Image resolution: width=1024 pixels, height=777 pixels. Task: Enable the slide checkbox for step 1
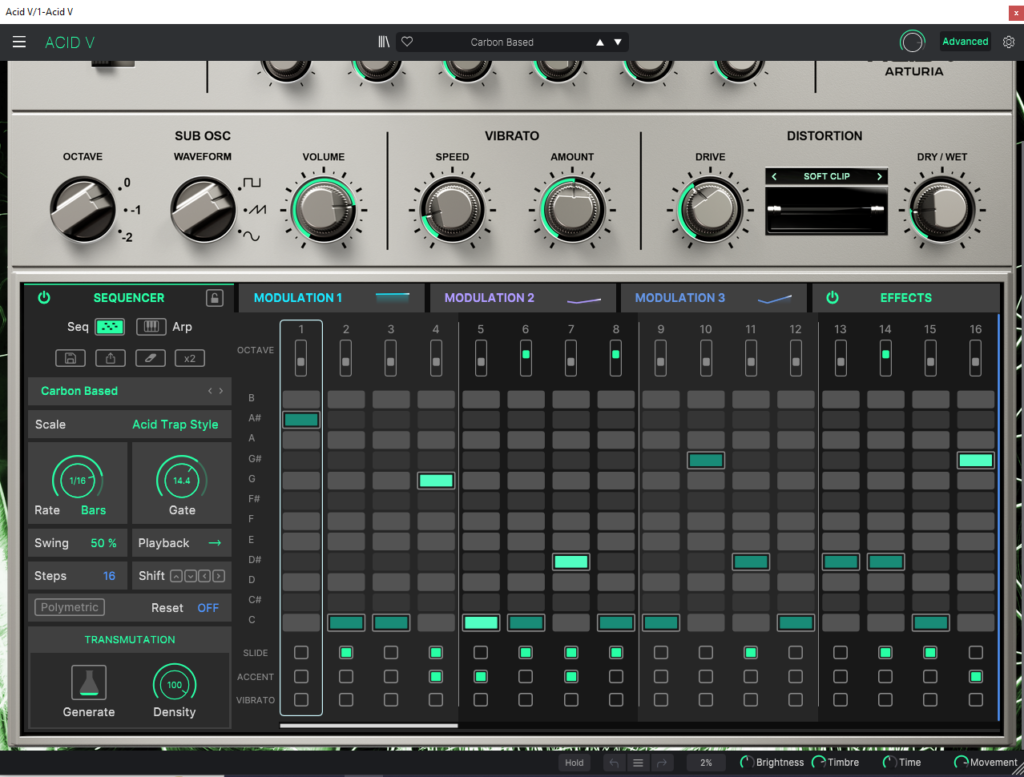[x=301, y=653]
